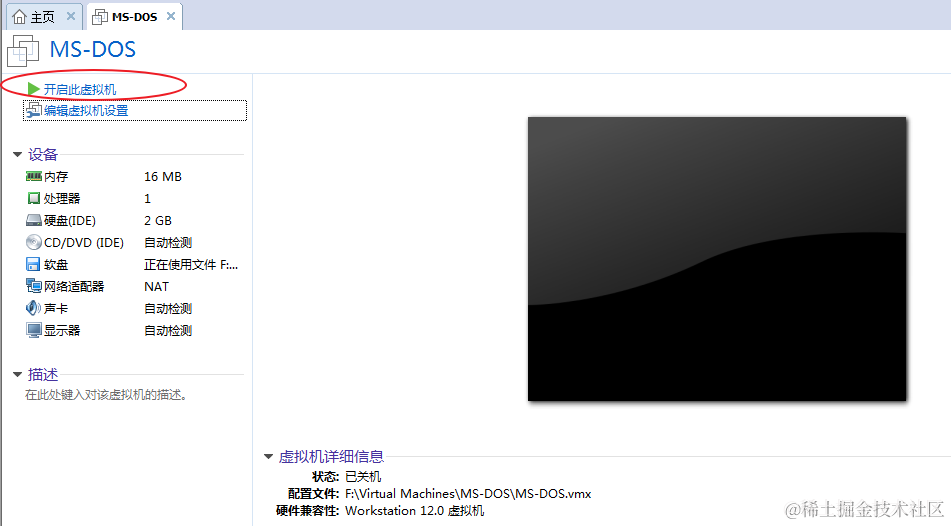The height and width of the screenshot is (526, 951).
Task: Open the 显示器 display device label
Action: (62, 330)
